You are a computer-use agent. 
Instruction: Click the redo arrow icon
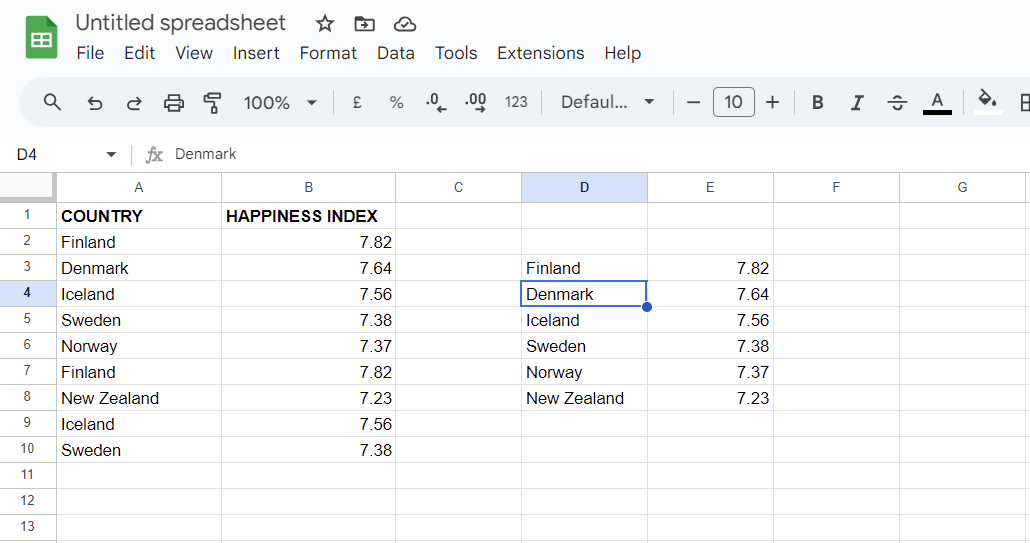click(134, 102)
